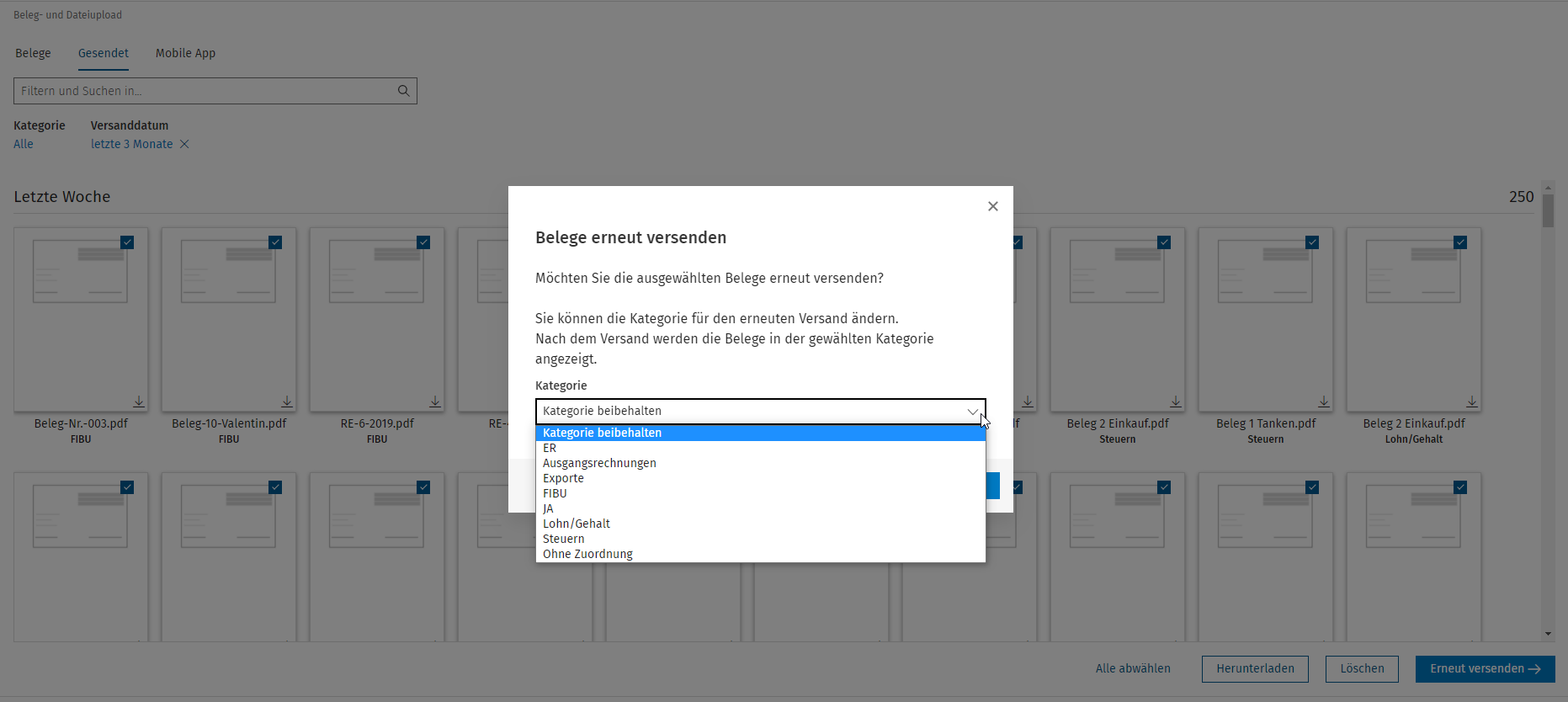Click the scrollbar down arrow of the document list

coord(1548,634)
